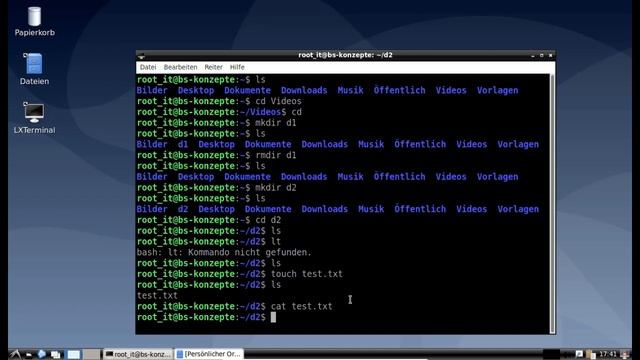Click the terminal cursor at the last prompt
Image resolution: width=640 pixels, height=360 pixels.
click(x=273, y=317)
